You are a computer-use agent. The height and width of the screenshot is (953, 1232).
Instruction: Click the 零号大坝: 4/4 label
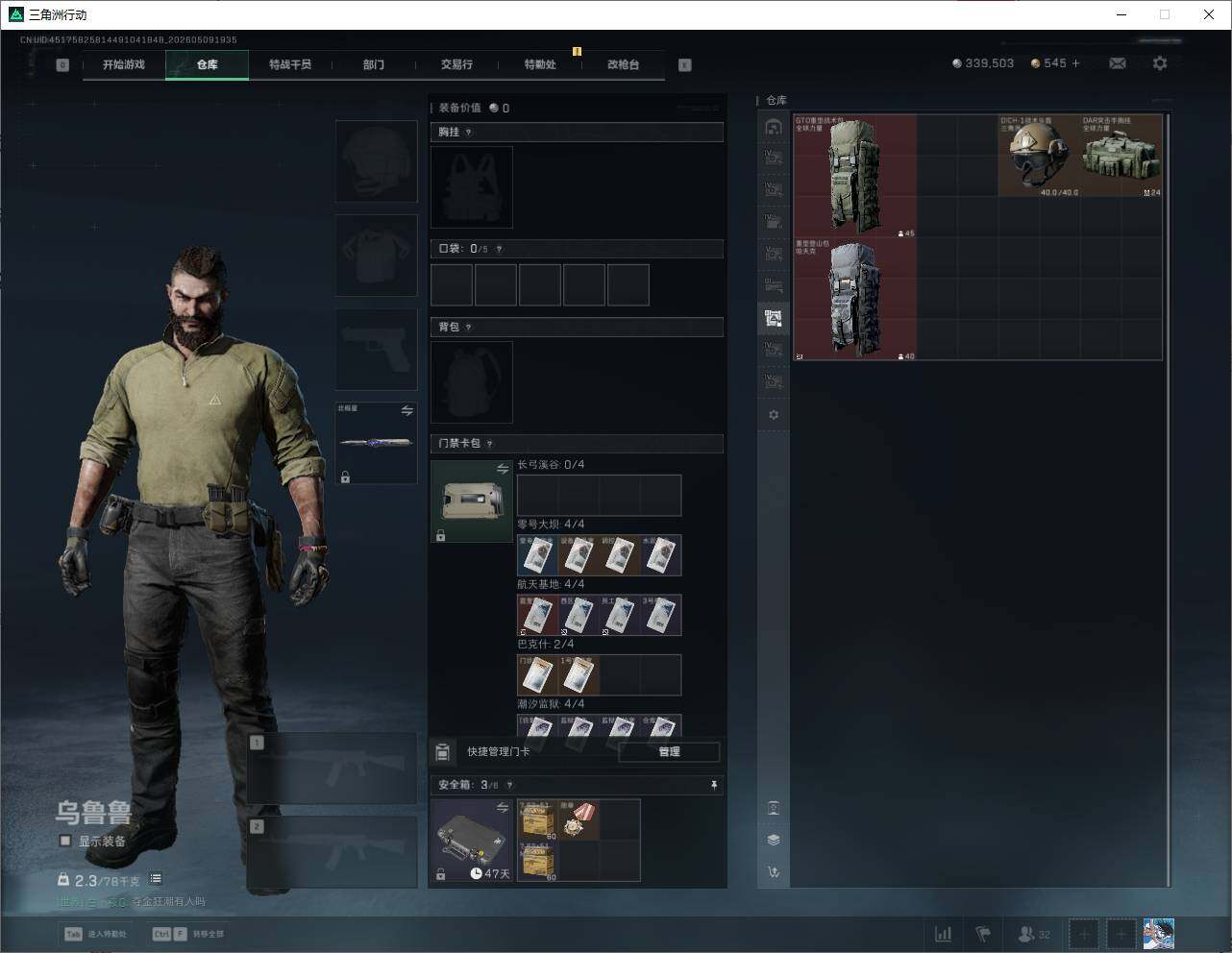[x=551, y=525]
